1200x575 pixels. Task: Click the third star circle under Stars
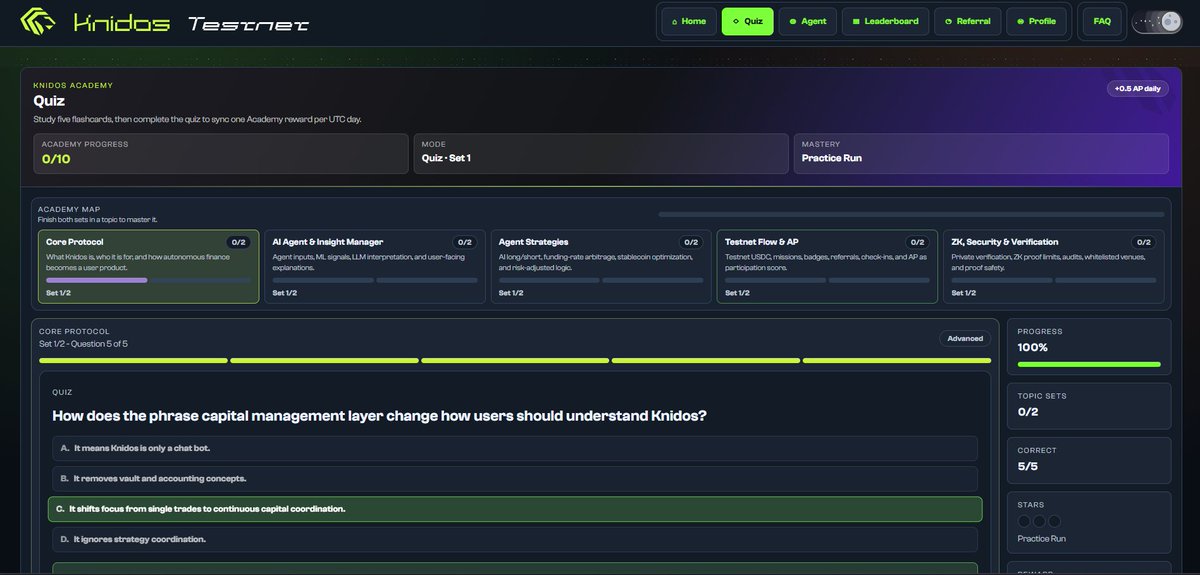point(1054,521)
